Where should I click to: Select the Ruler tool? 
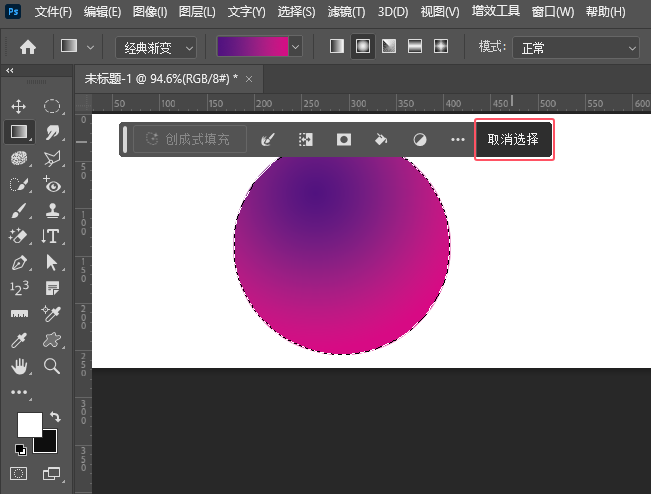pos(19,314)
